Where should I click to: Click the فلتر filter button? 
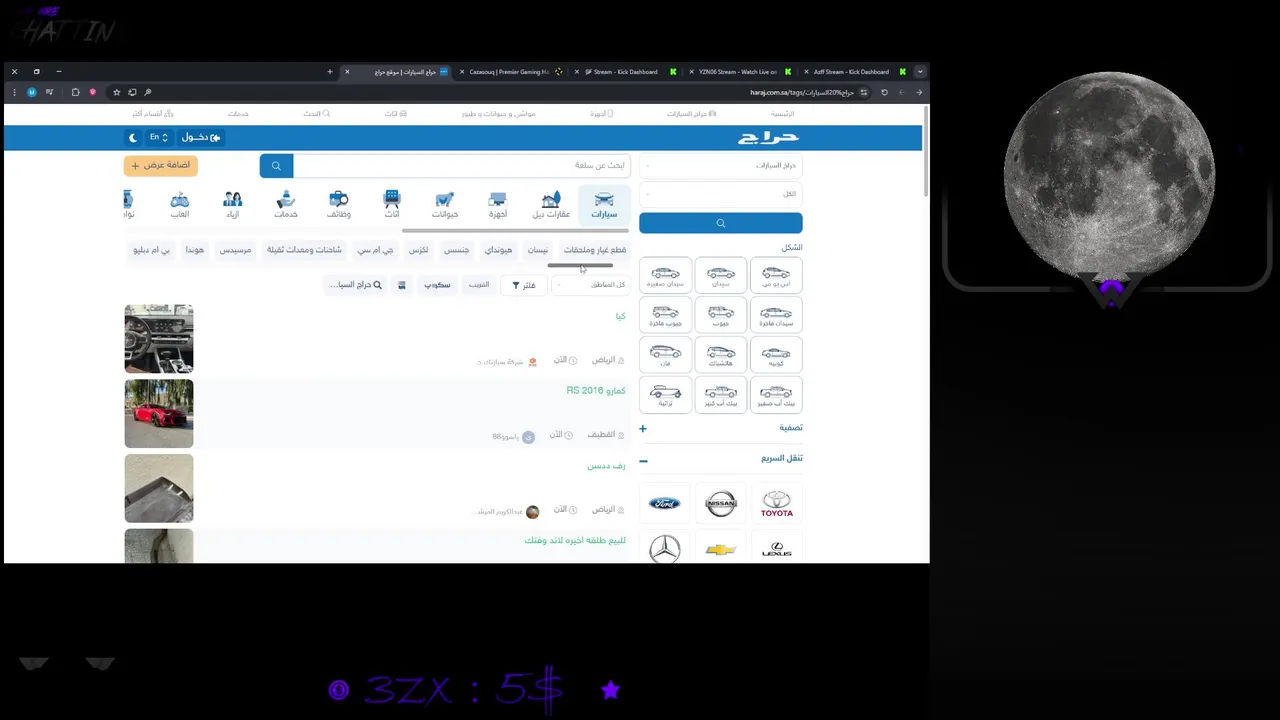(x=524, y=285)
